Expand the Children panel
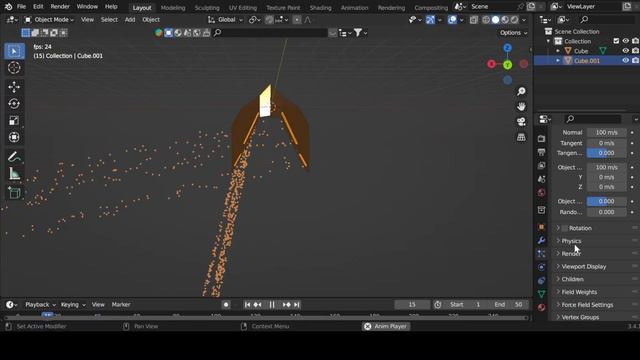Viewport: 640px width, 360px height. (x=572, y=279)
